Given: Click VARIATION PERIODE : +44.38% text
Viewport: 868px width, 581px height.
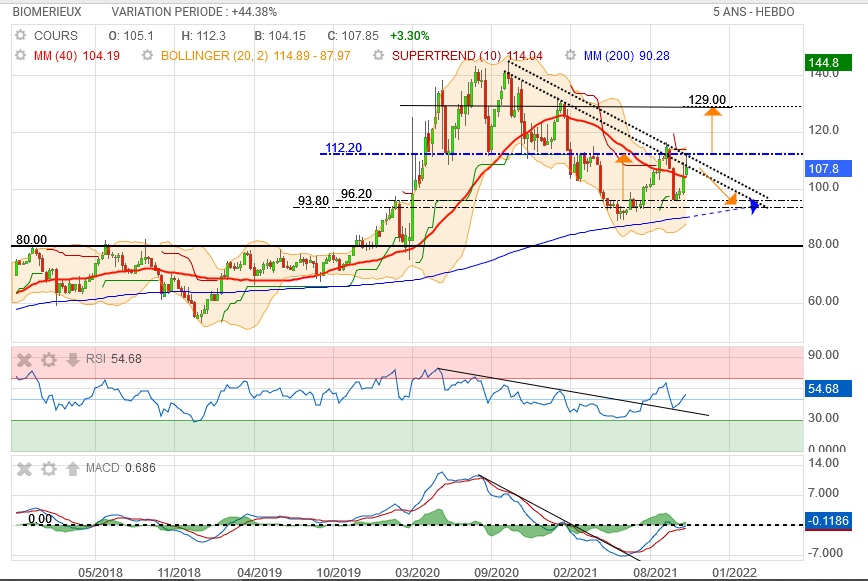Looking at the screenshot, I should click(194, 12).
